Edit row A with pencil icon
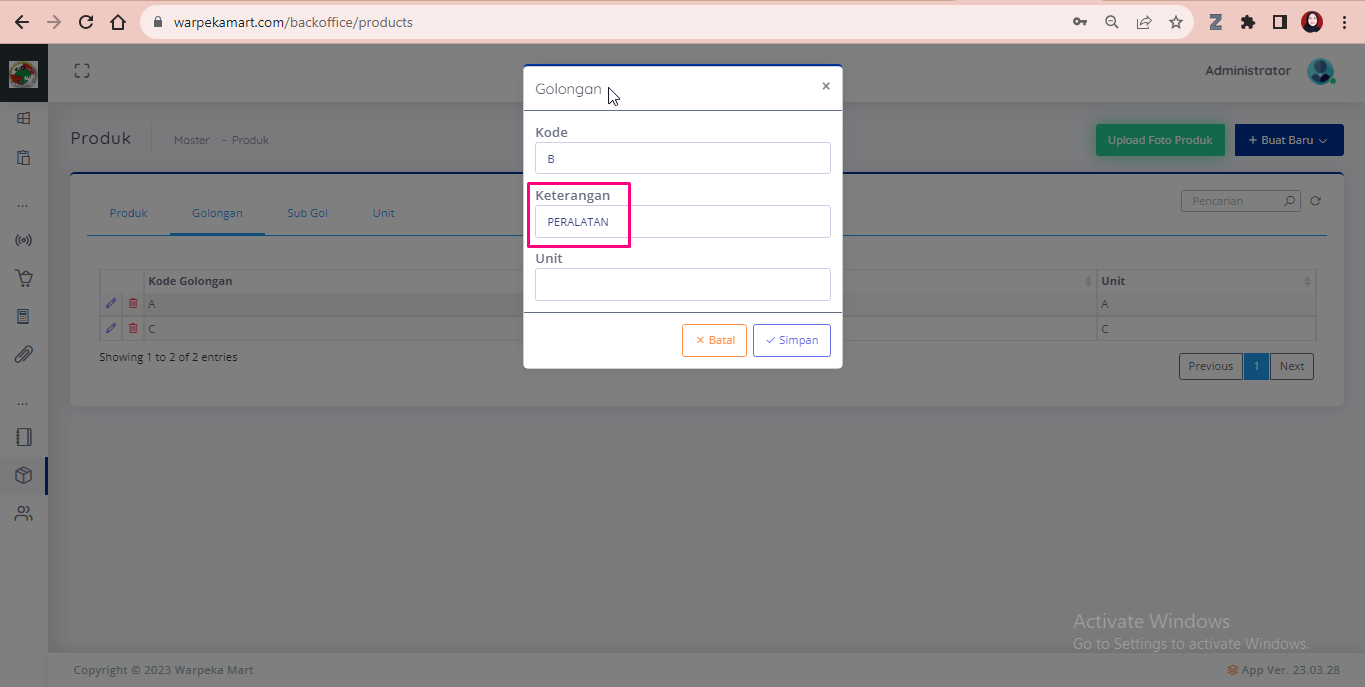The height and width of the screenshot is (687, 1365). [x=111, y=303]
